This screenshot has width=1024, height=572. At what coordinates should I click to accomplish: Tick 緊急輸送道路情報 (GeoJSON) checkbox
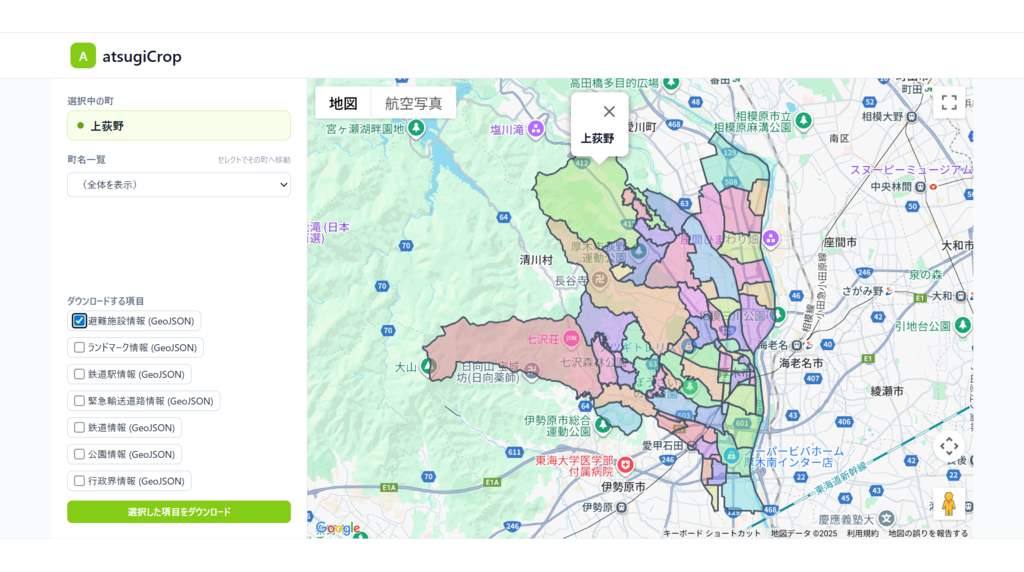click(79, 401)
